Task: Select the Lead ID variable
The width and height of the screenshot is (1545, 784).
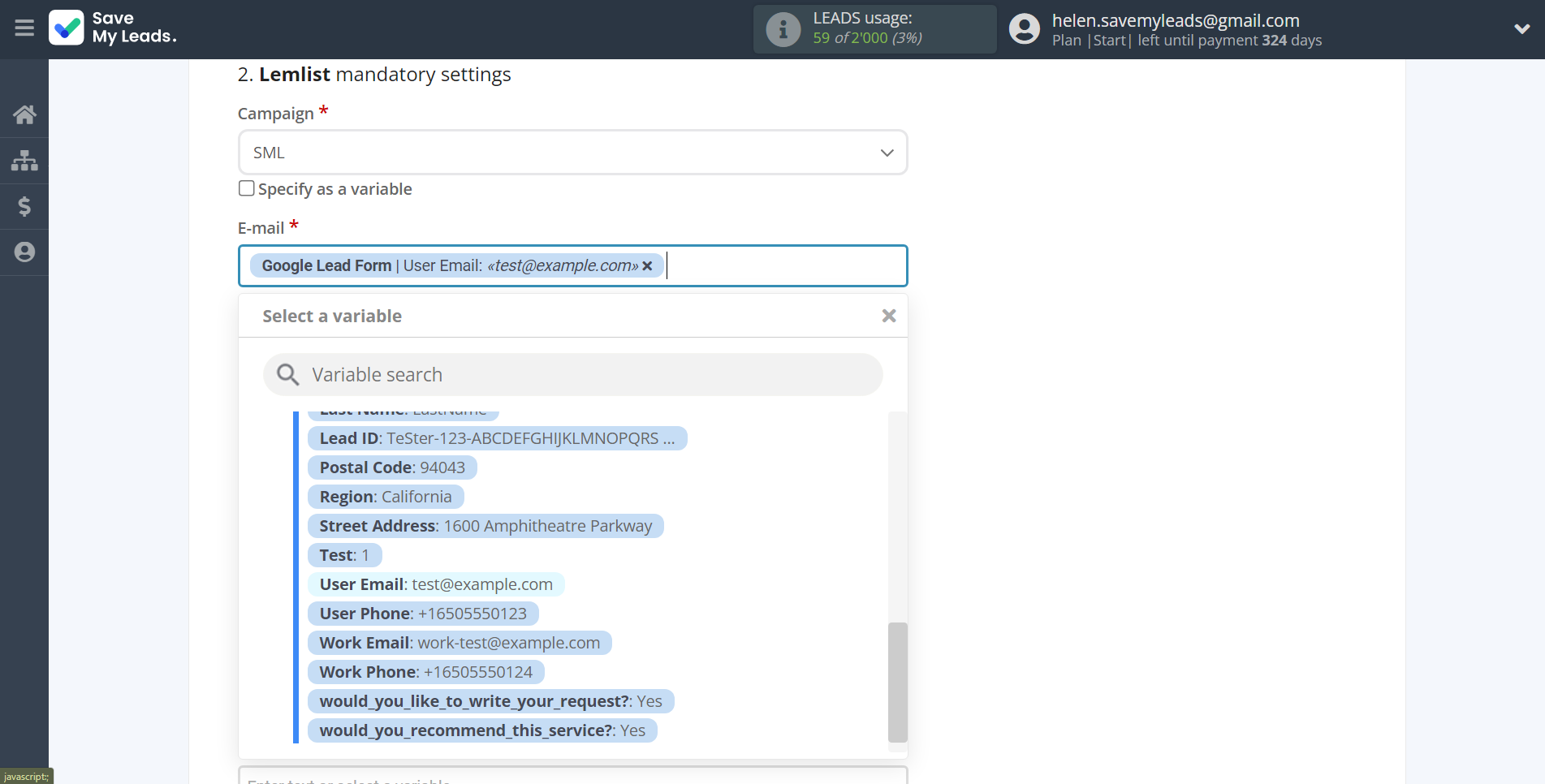Action: (497, 438)
